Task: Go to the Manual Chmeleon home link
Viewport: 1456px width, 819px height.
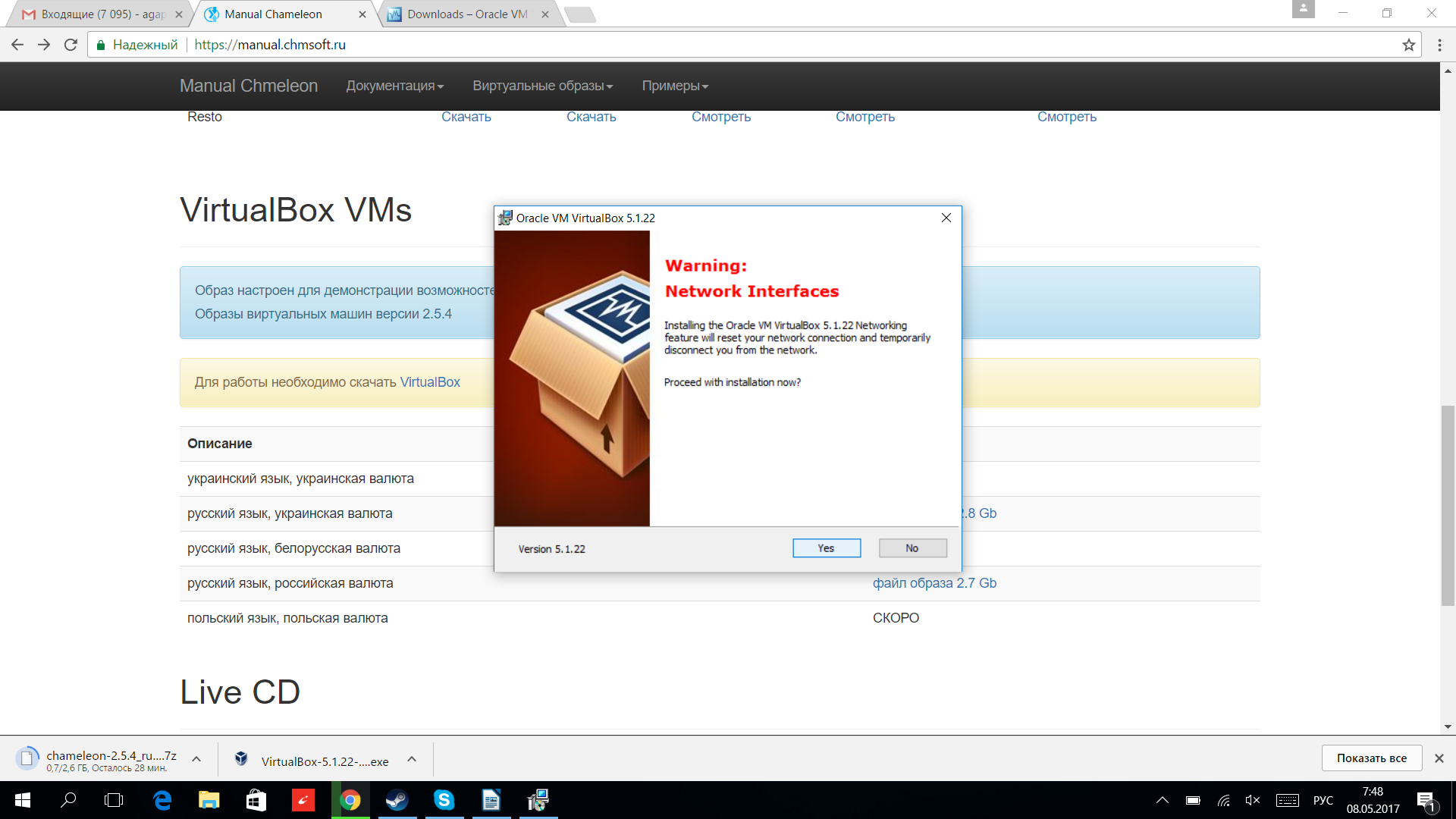Action: point(249,86)
